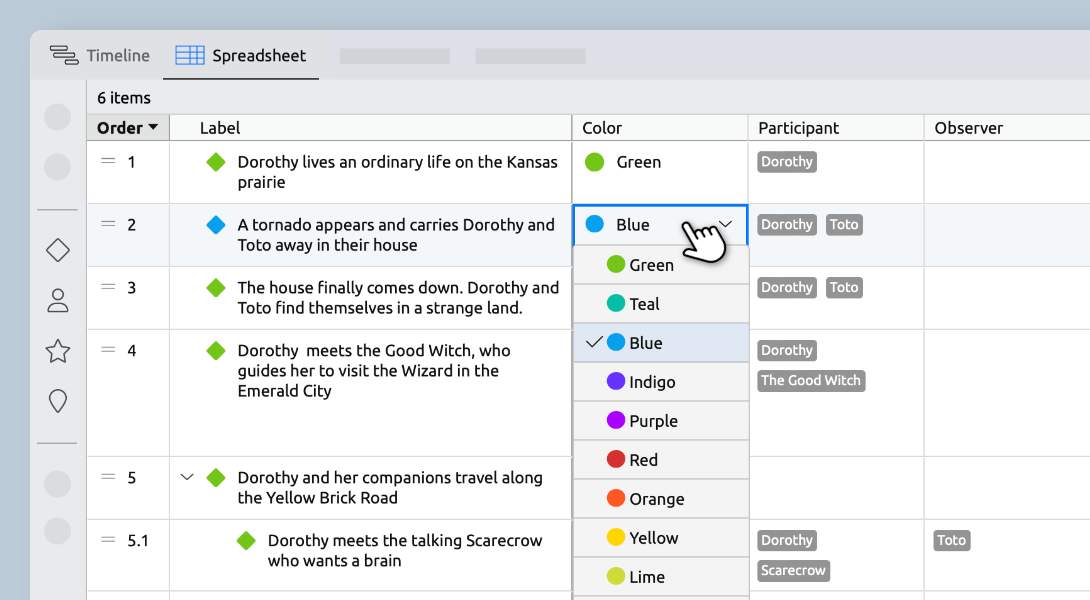This screenshot has height=600, width=1090.
Task: Click The Good Witch participant tag
Action: click(x=811, y=380)
